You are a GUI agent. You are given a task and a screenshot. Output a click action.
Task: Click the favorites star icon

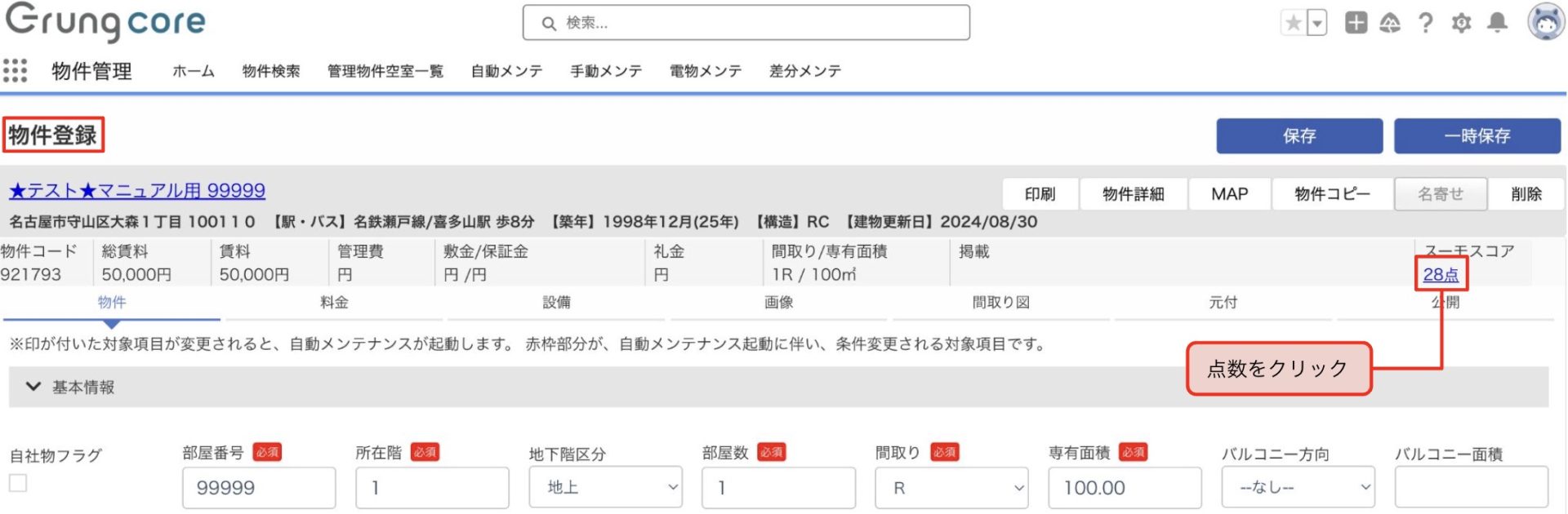[1294, 23]
